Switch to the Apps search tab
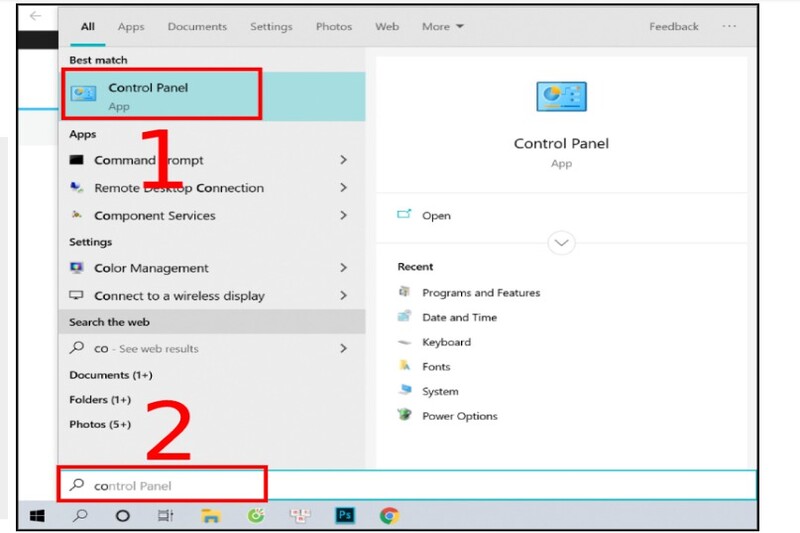This screenshot has height=533, width=800. [x=131, y=27]
